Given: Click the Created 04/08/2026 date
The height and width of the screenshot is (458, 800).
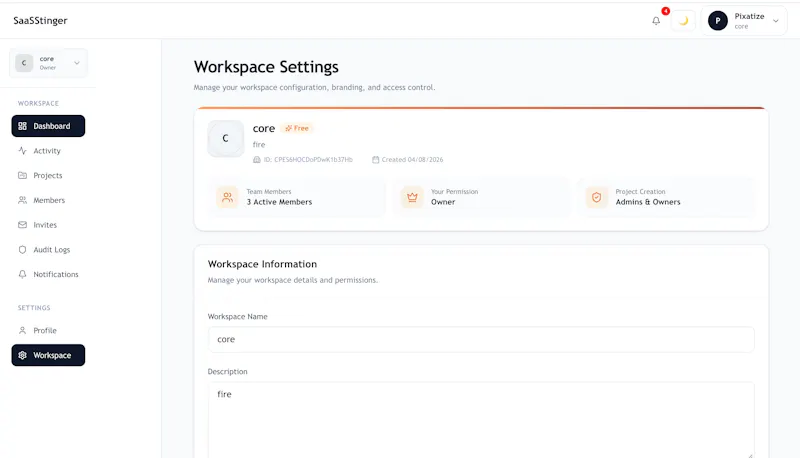Looking at the screenshot, I should [x=412, y=160].
